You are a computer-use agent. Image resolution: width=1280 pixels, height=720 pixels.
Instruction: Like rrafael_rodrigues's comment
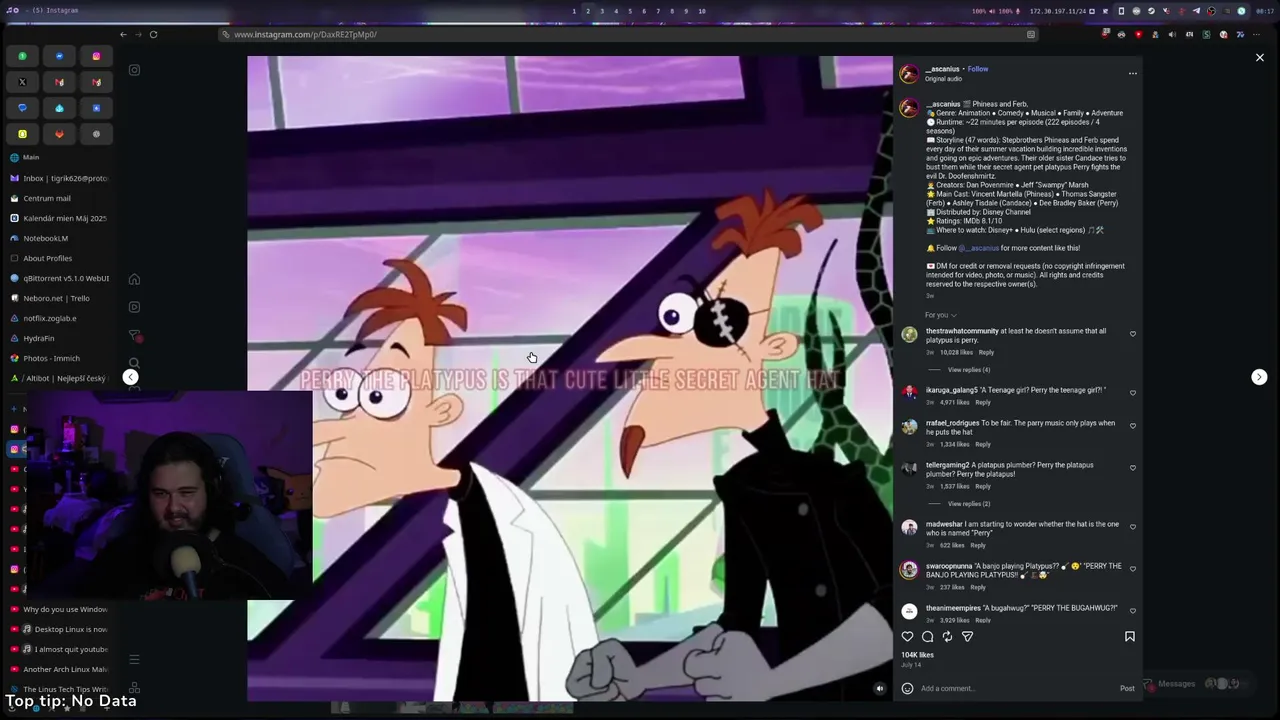click(1132, 426)
